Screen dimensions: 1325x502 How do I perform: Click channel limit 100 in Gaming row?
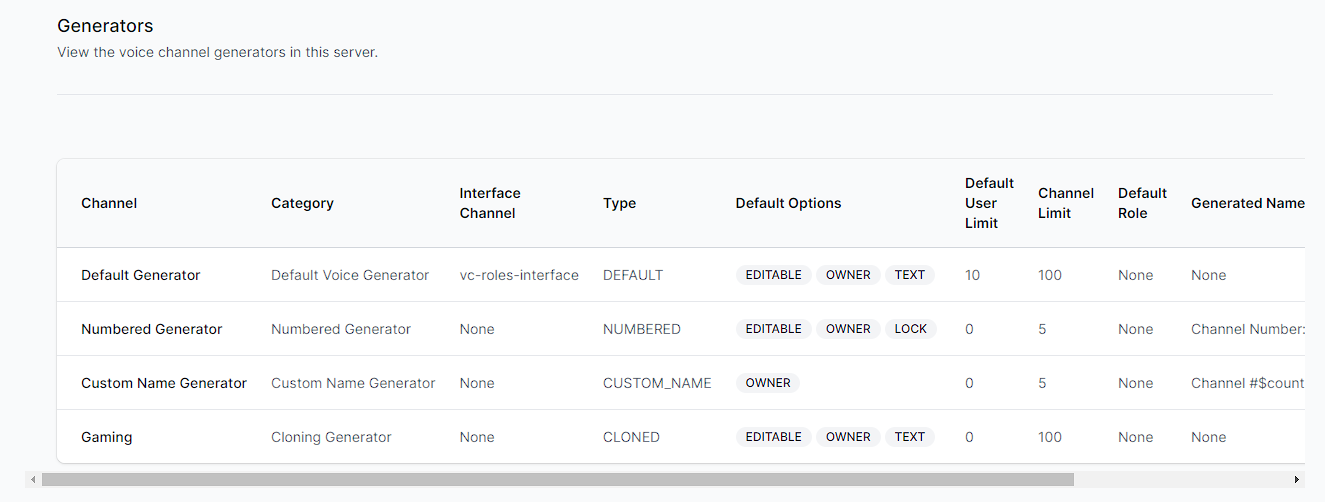[x=1050, y=437]
